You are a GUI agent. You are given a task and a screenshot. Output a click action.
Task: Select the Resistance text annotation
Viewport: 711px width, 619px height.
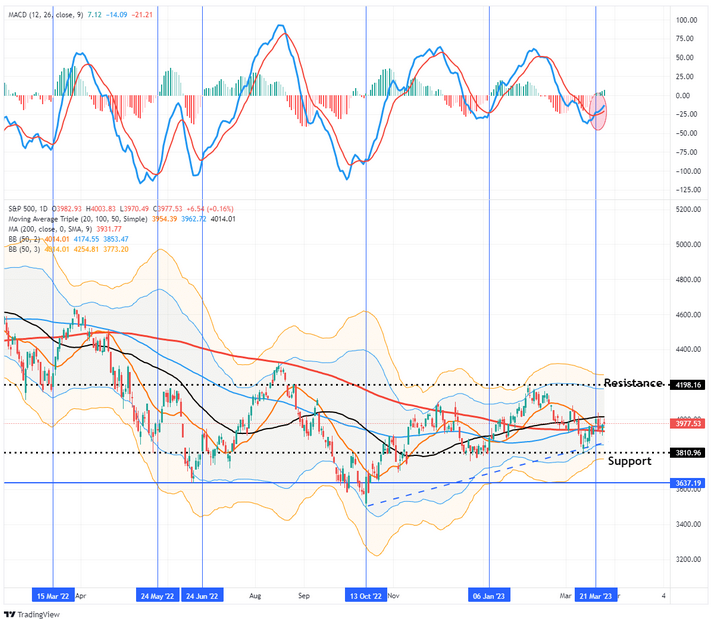(x=633, y=383)
